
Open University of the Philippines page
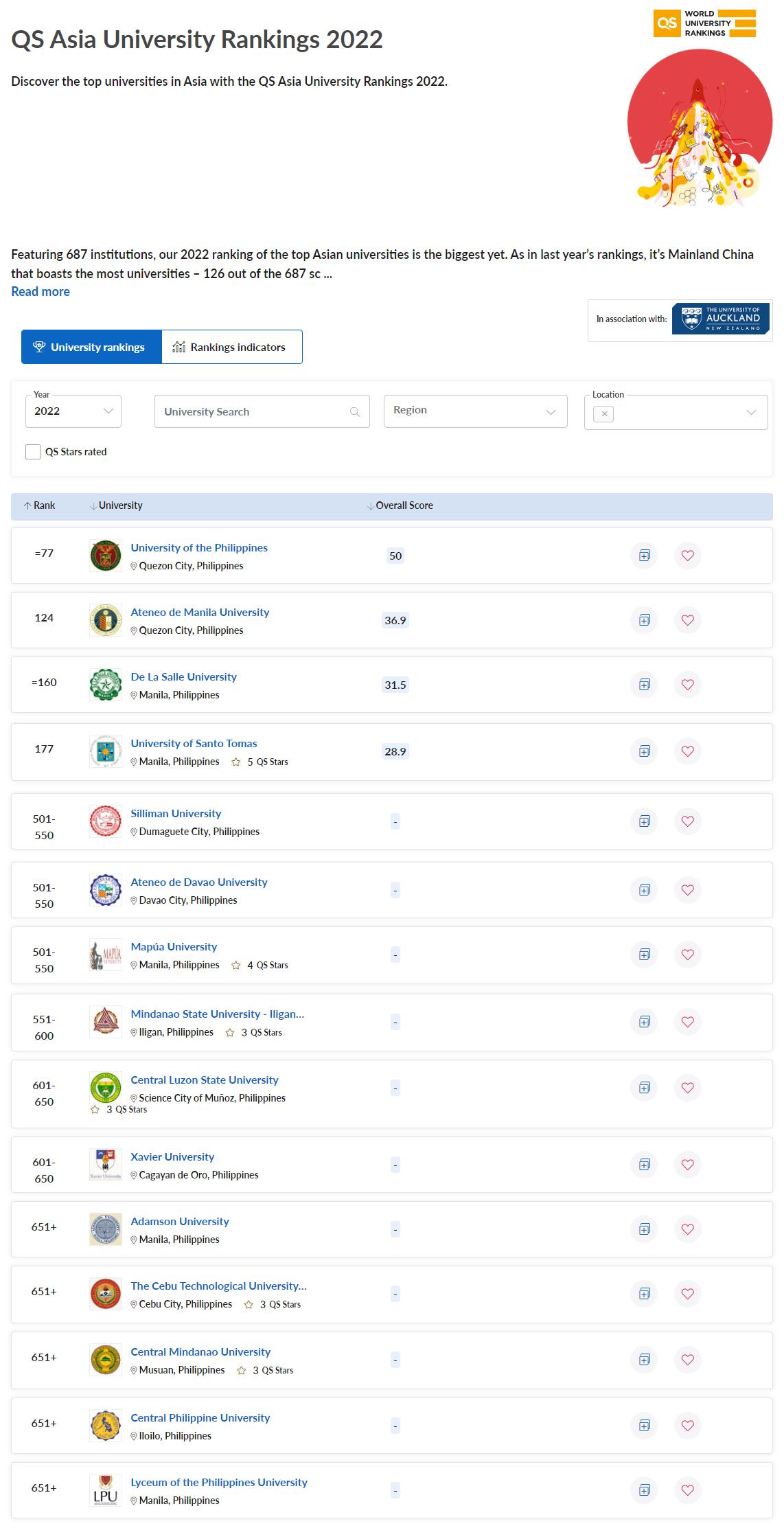click(x=199, y=548)
